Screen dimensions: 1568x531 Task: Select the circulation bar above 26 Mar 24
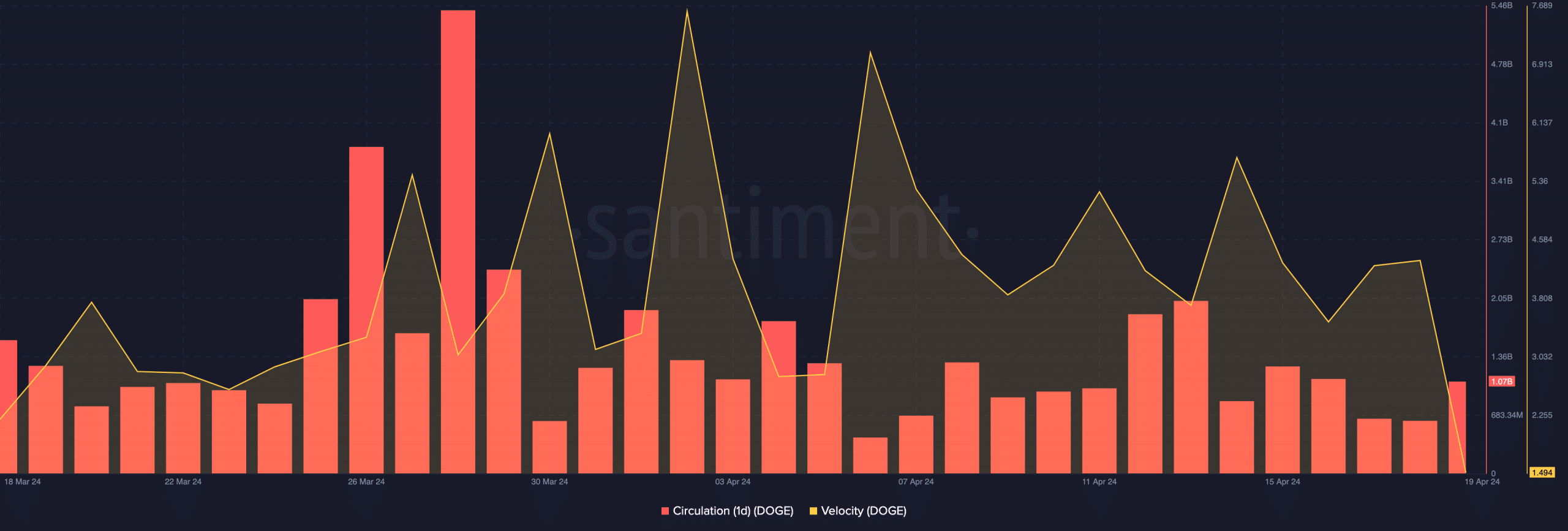366,310
